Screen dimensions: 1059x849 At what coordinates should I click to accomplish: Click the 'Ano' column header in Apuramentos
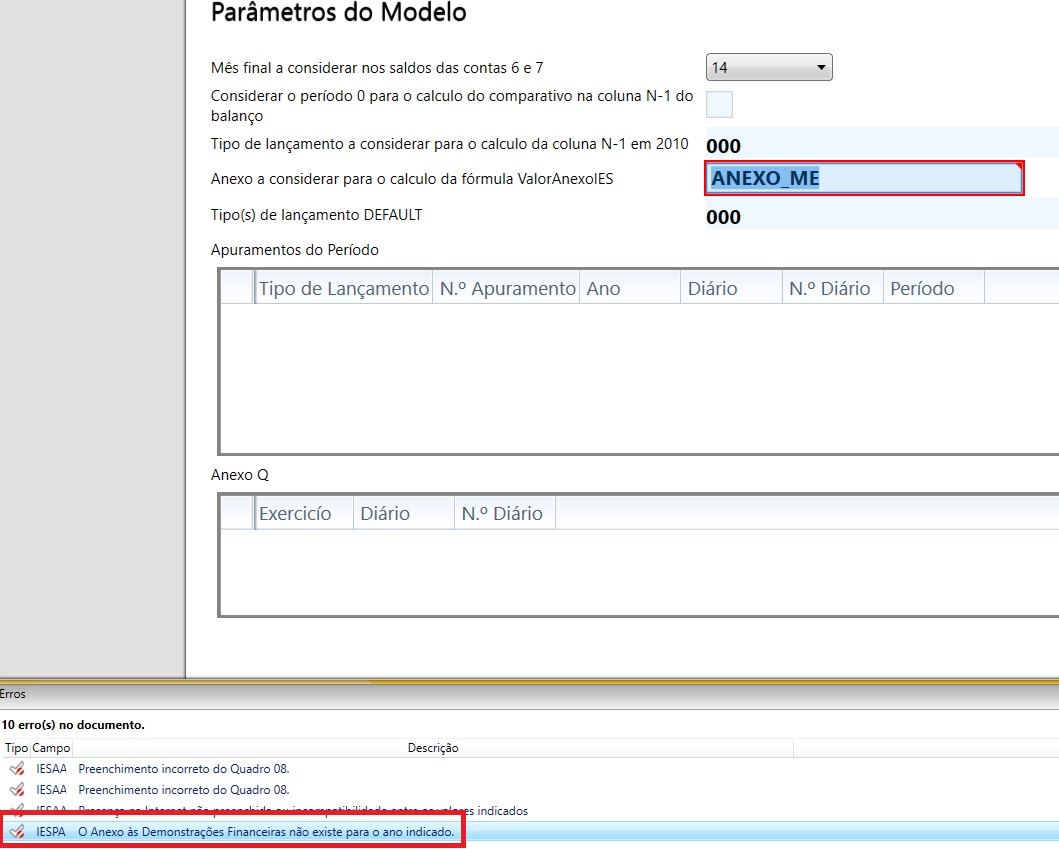[x=604, y=289]
